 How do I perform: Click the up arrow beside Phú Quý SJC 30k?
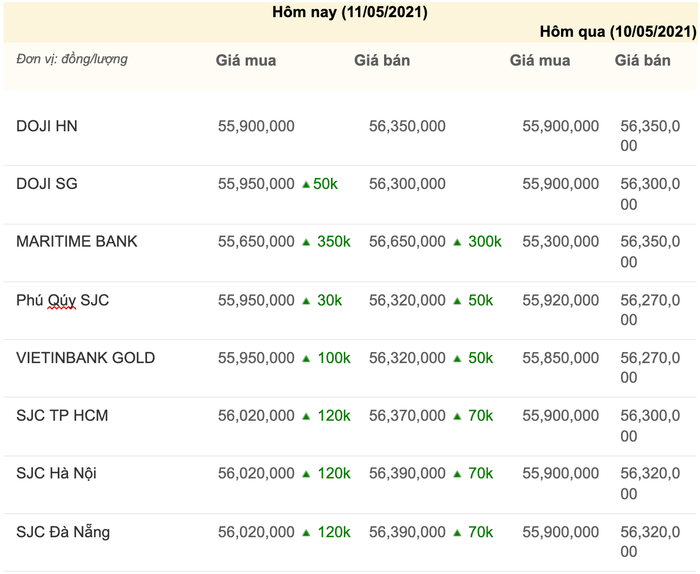(x=306, y=300)
